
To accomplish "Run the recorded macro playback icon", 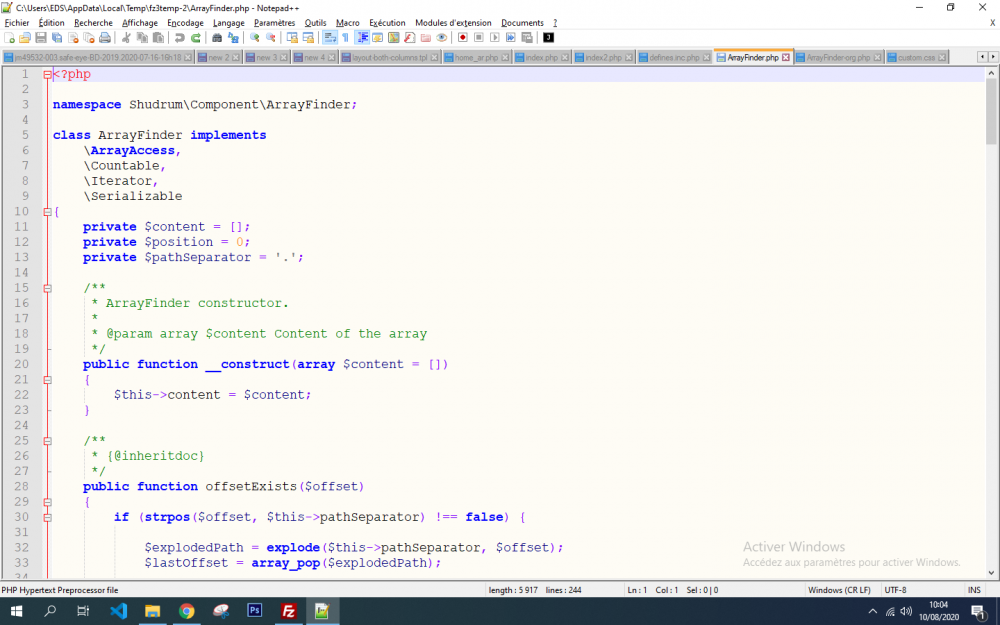I will coord(496,38).
